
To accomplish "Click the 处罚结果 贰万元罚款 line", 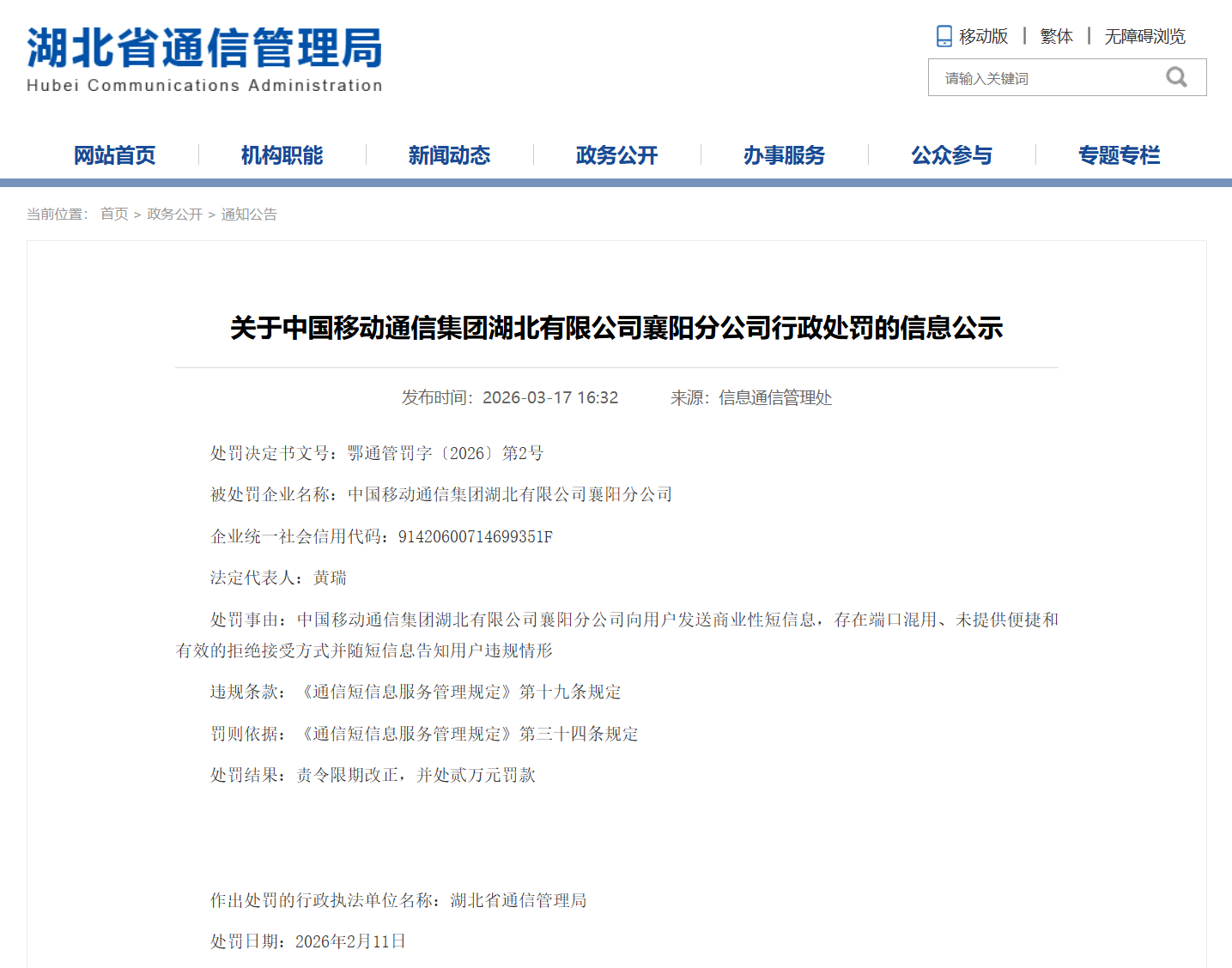I will 373,775.
